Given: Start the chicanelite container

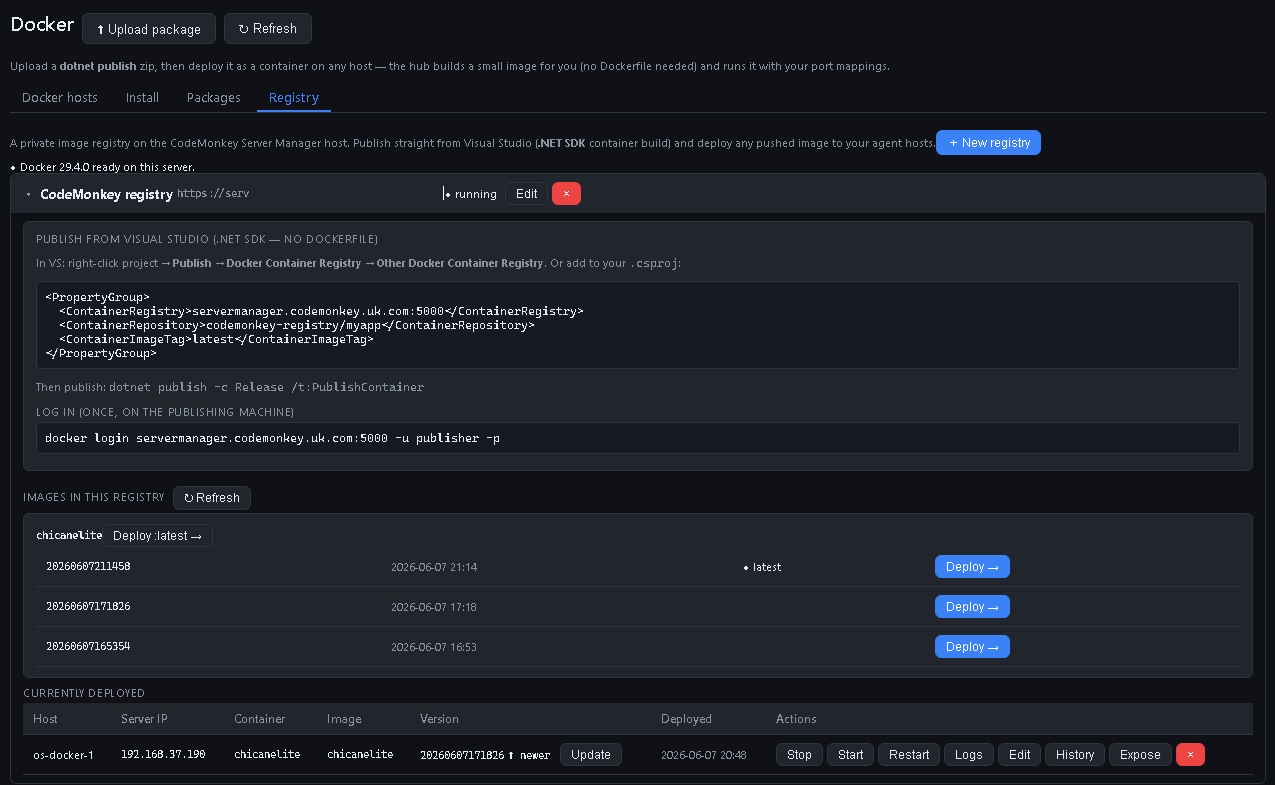Looking at the screenshot, I should tap(851, 755).
